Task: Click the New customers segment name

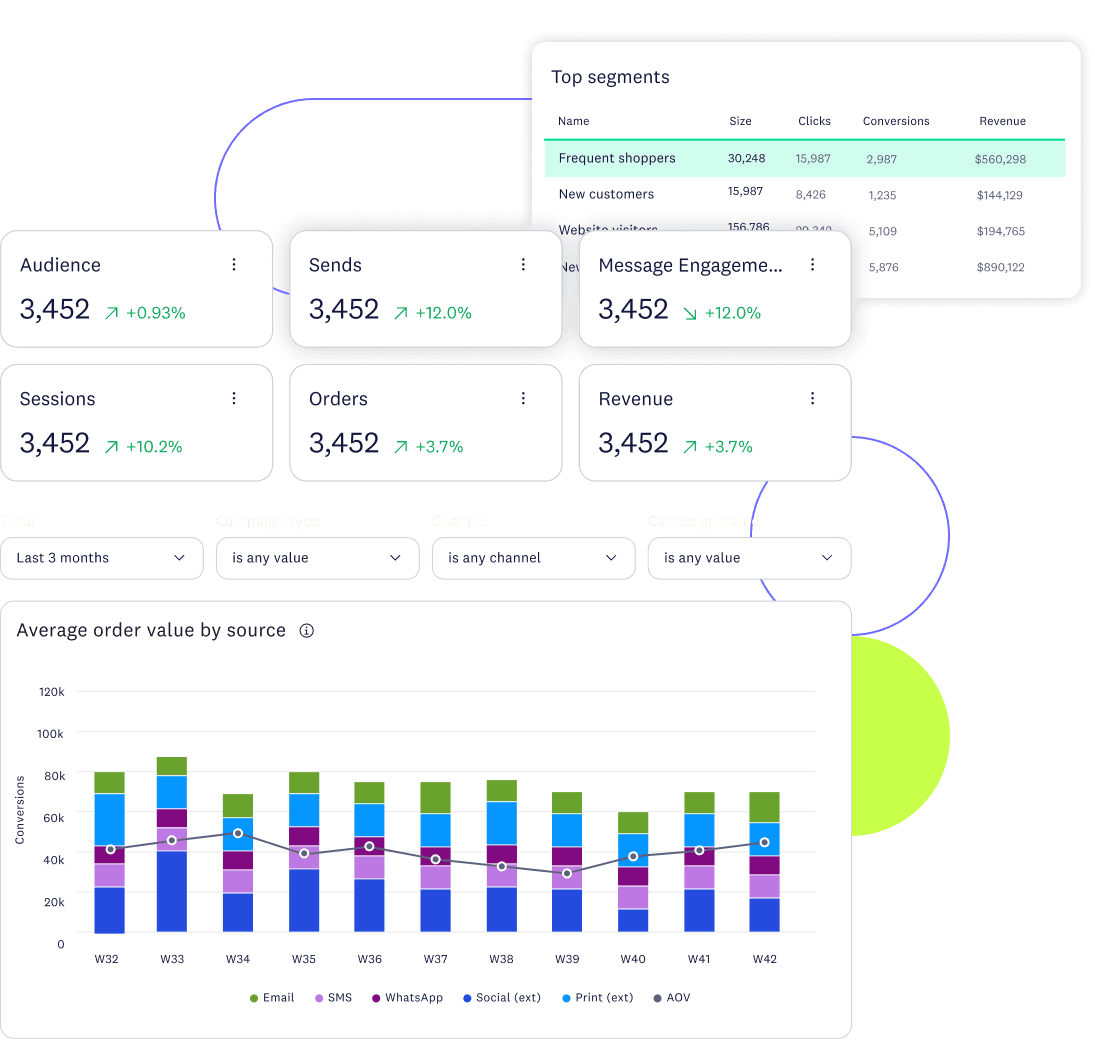Action: pyautogui.click(x=605, y=194)
